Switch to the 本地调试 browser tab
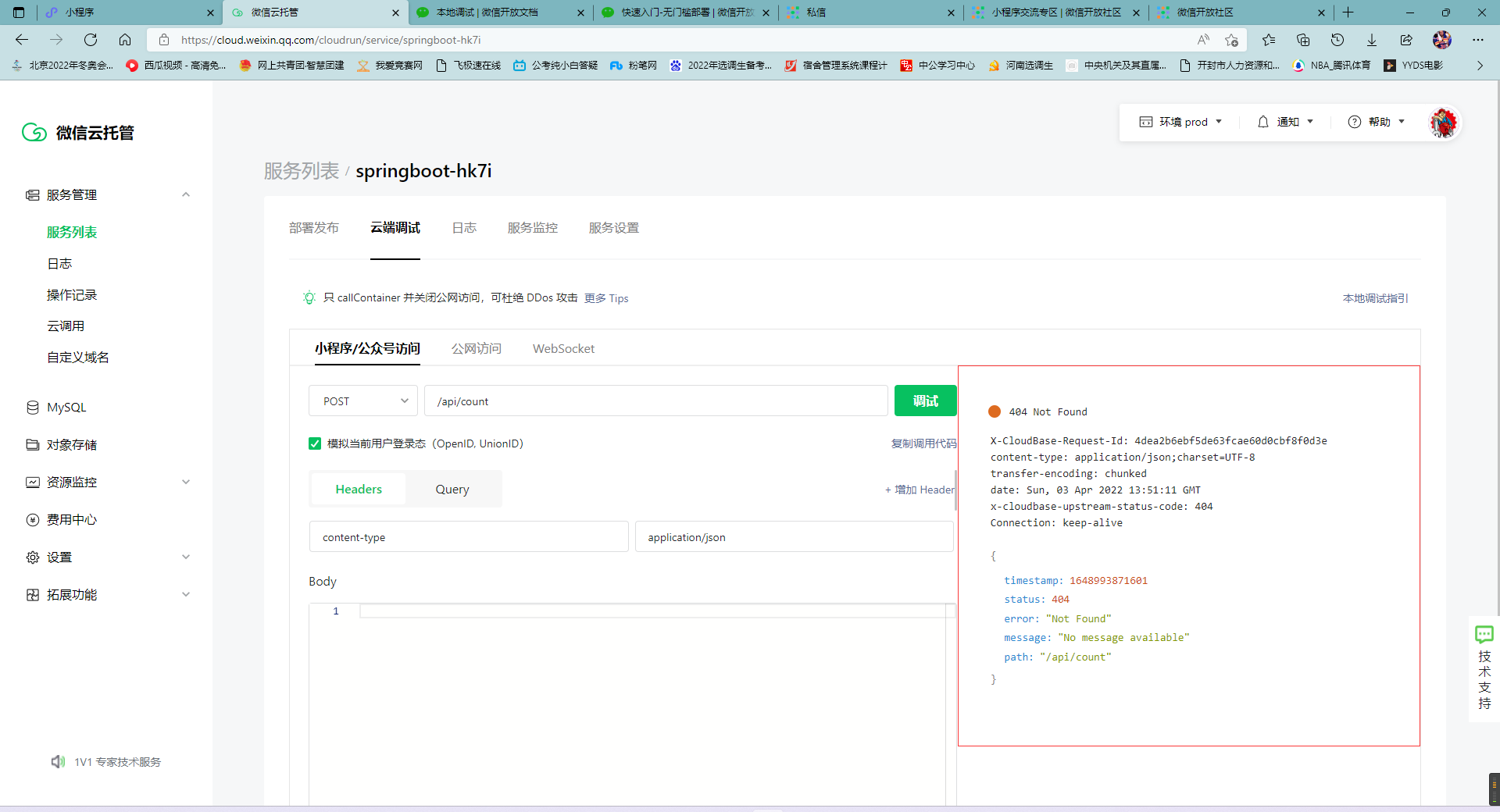This screenshot has width=1500, height=812. pyautogui.click(x=501, y=12)
